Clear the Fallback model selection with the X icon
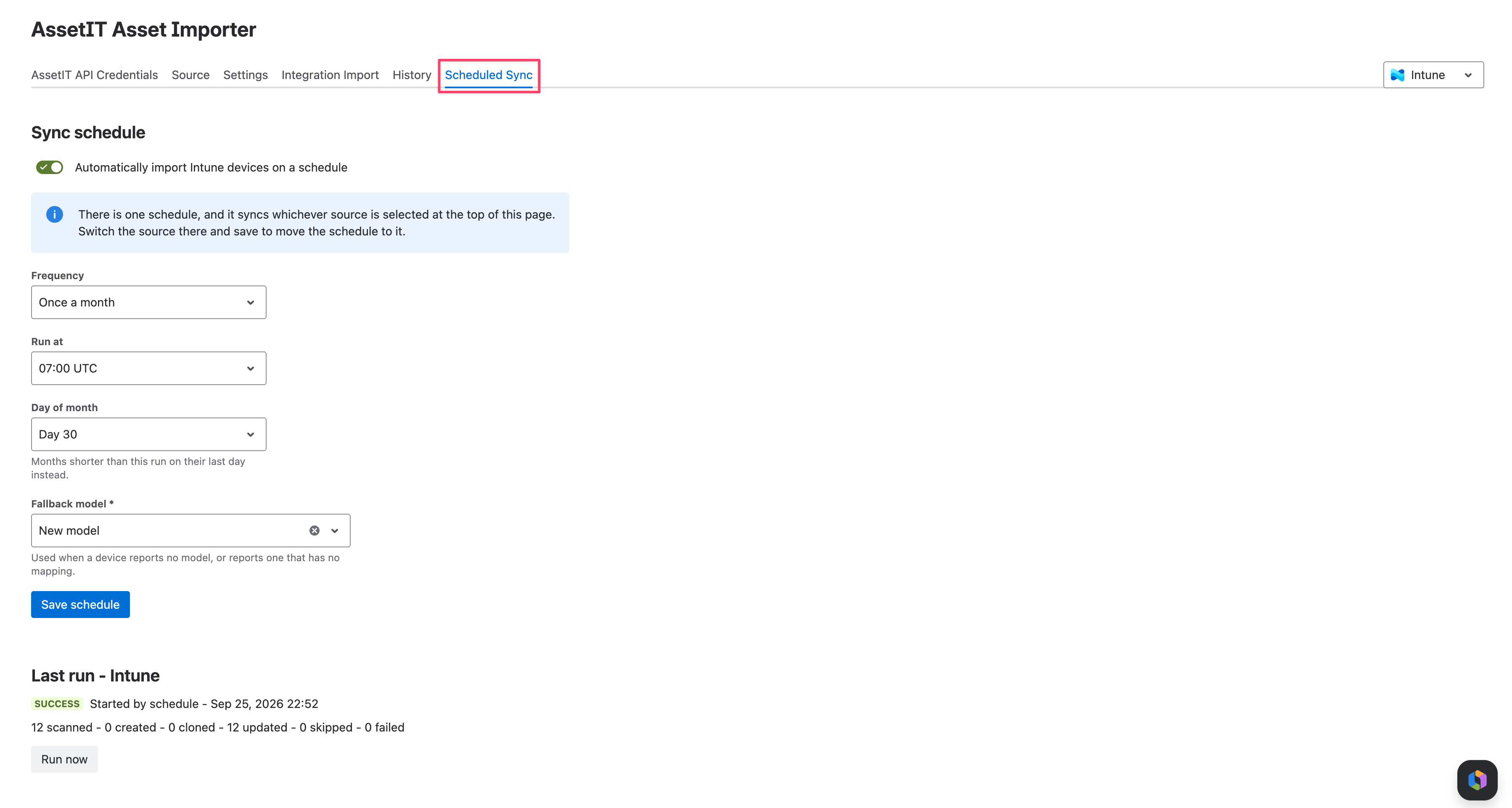This screenshot has height=808, width=1512. pyautogui.click(x=315, y=531)
